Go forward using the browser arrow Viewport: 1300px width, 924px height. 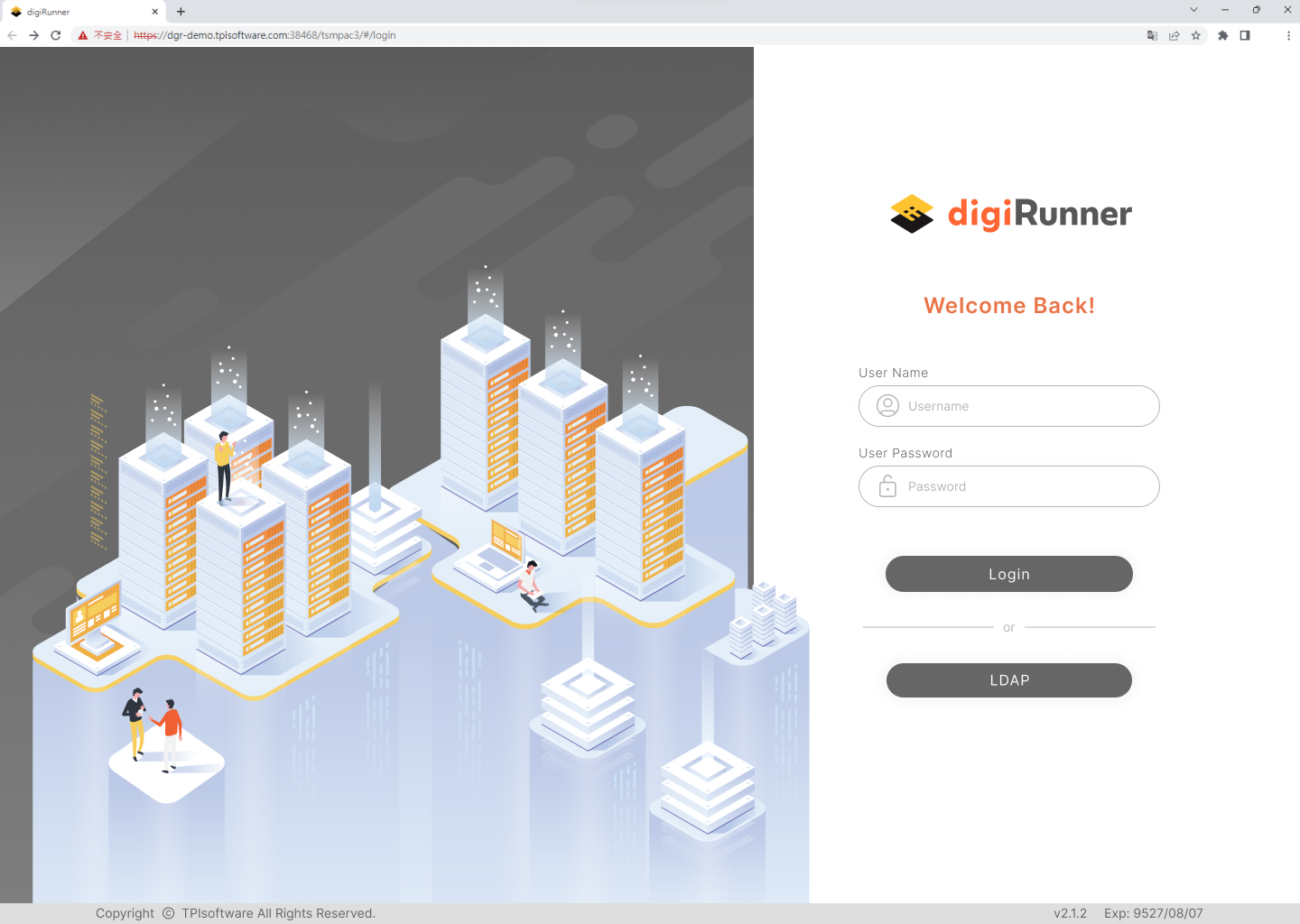34,35
